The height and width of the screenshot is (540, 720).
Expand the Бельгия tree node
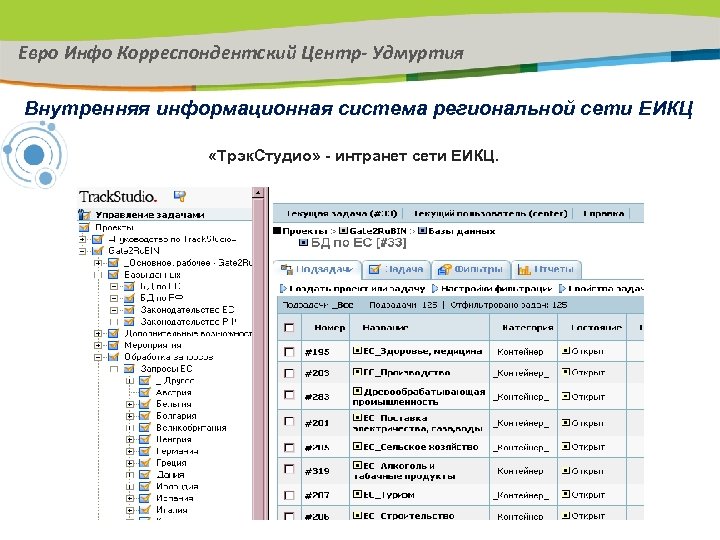tap(130, 404)
